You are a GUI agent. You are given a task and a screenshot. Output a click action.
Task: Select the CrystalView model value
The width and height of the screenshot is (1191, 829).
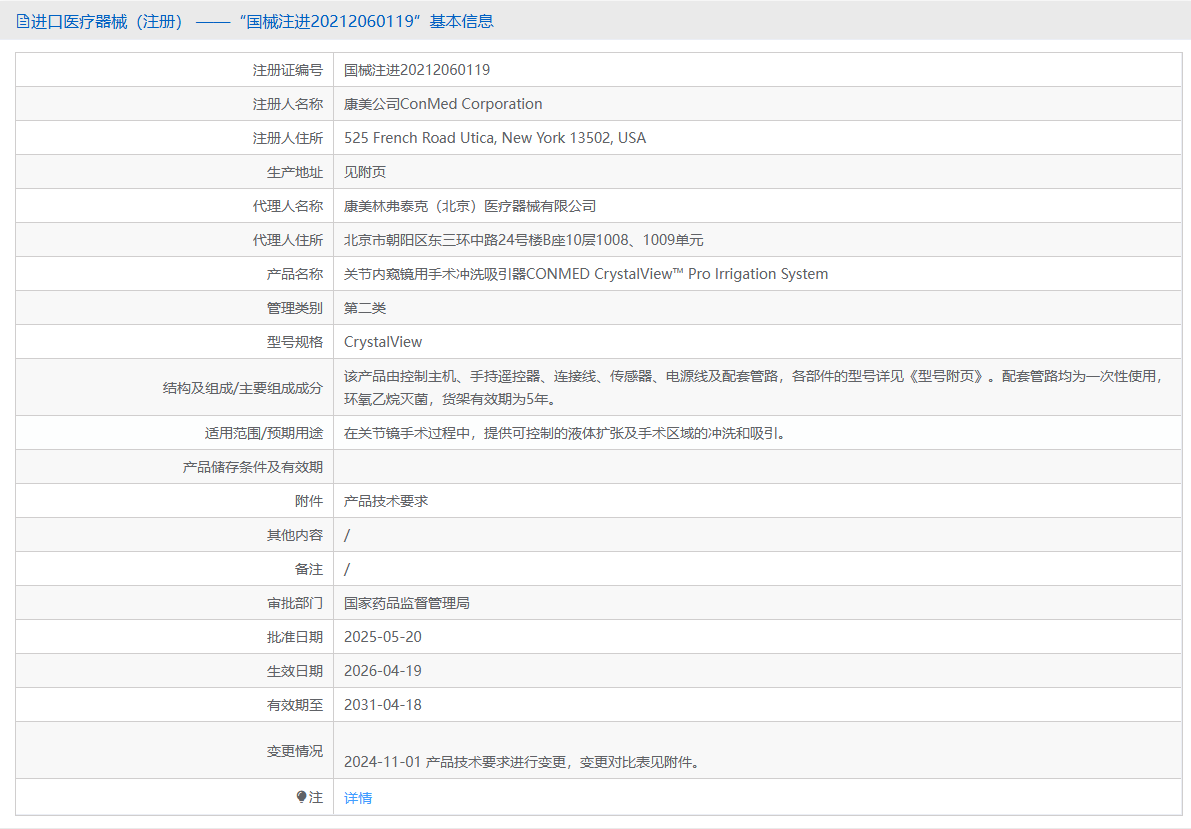(383, 342)
